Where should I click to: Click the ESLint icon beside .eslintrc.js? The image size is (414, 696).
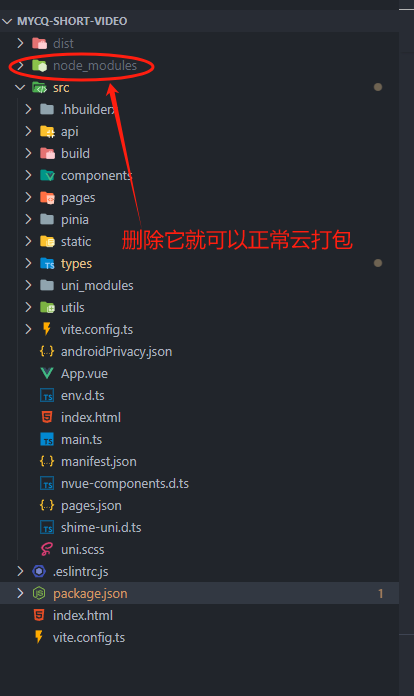[39, 571]
